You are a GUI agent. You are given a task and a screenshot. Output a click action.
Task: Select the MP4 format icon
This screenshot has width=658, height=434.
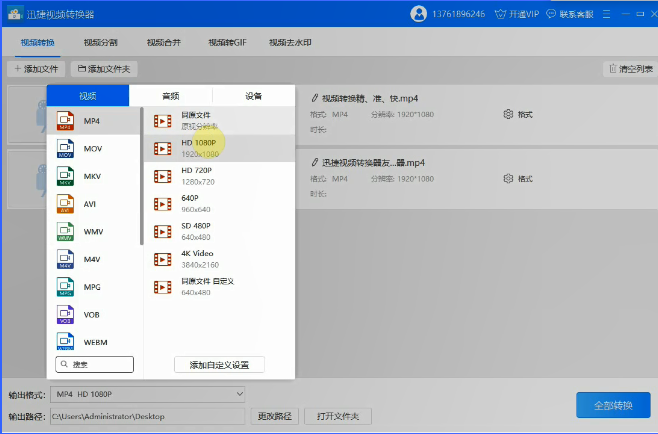coord(65,121)
